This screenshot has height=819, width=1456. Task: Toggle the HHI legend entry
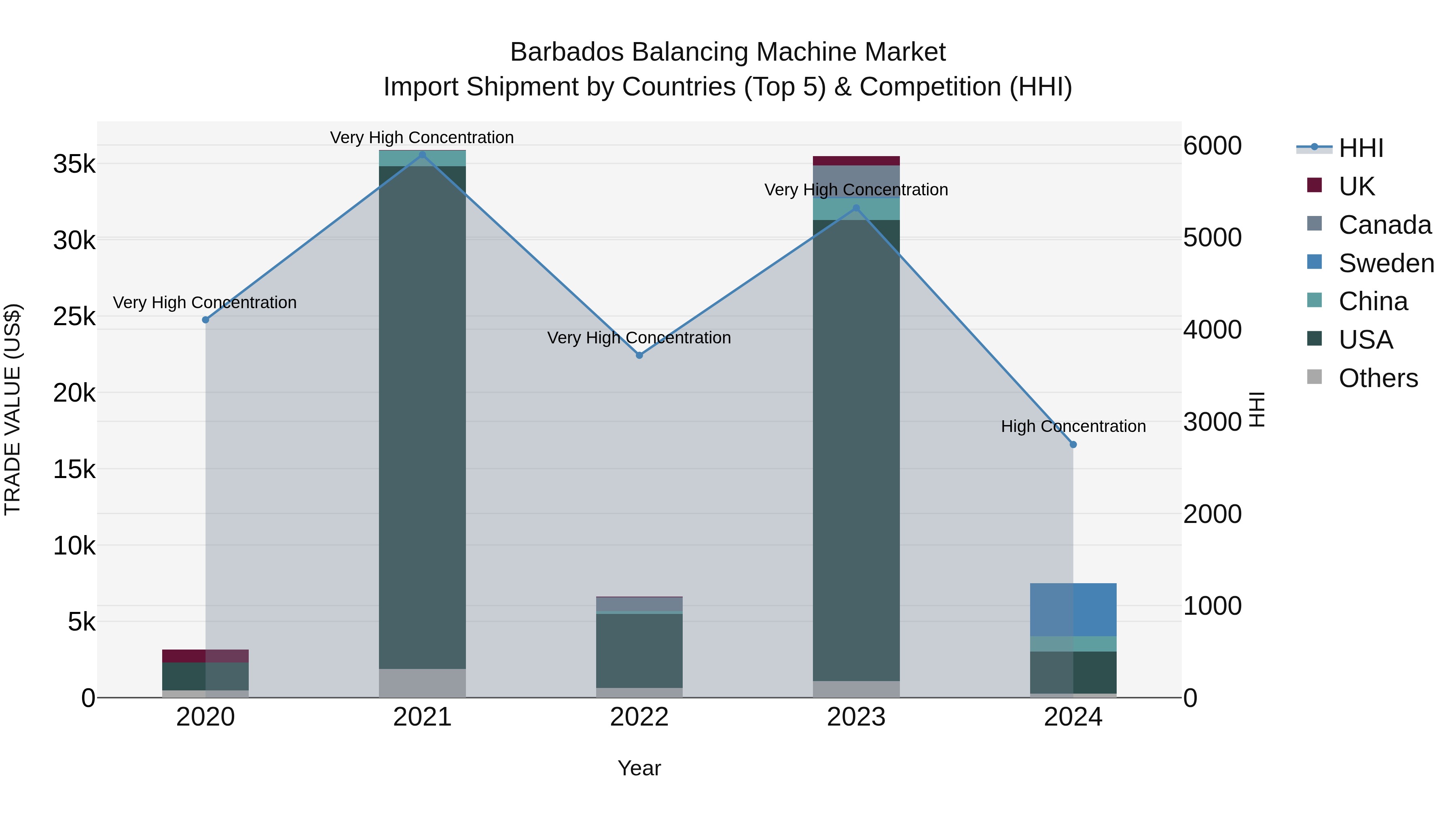pyautogui.click(x=1340, y=148)
